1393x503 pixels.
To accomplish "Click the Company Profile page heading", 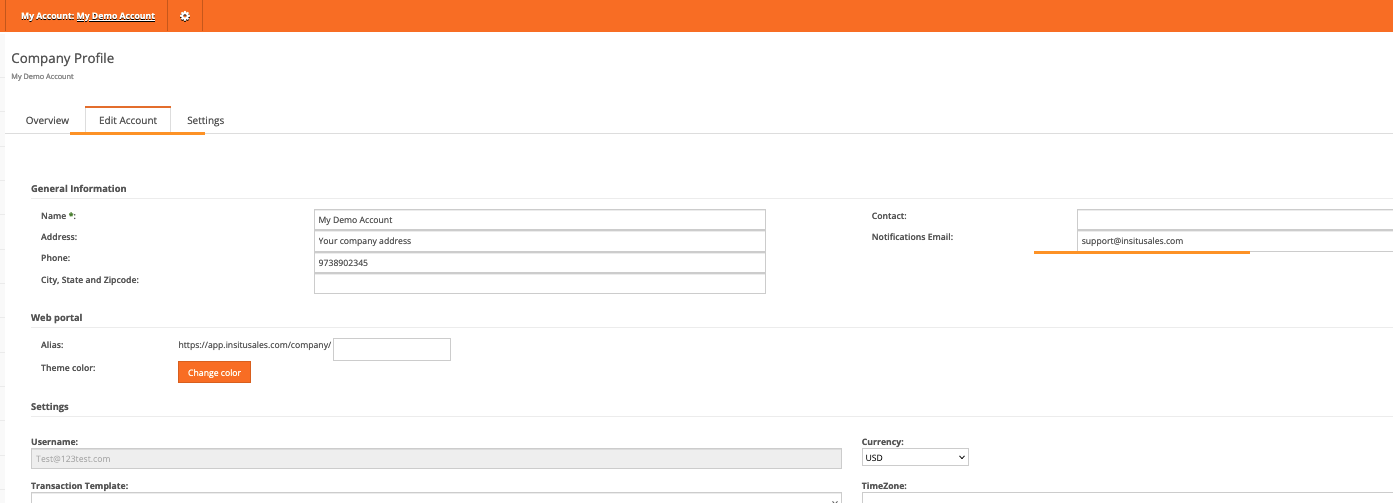I will click(x=63, y=58).
